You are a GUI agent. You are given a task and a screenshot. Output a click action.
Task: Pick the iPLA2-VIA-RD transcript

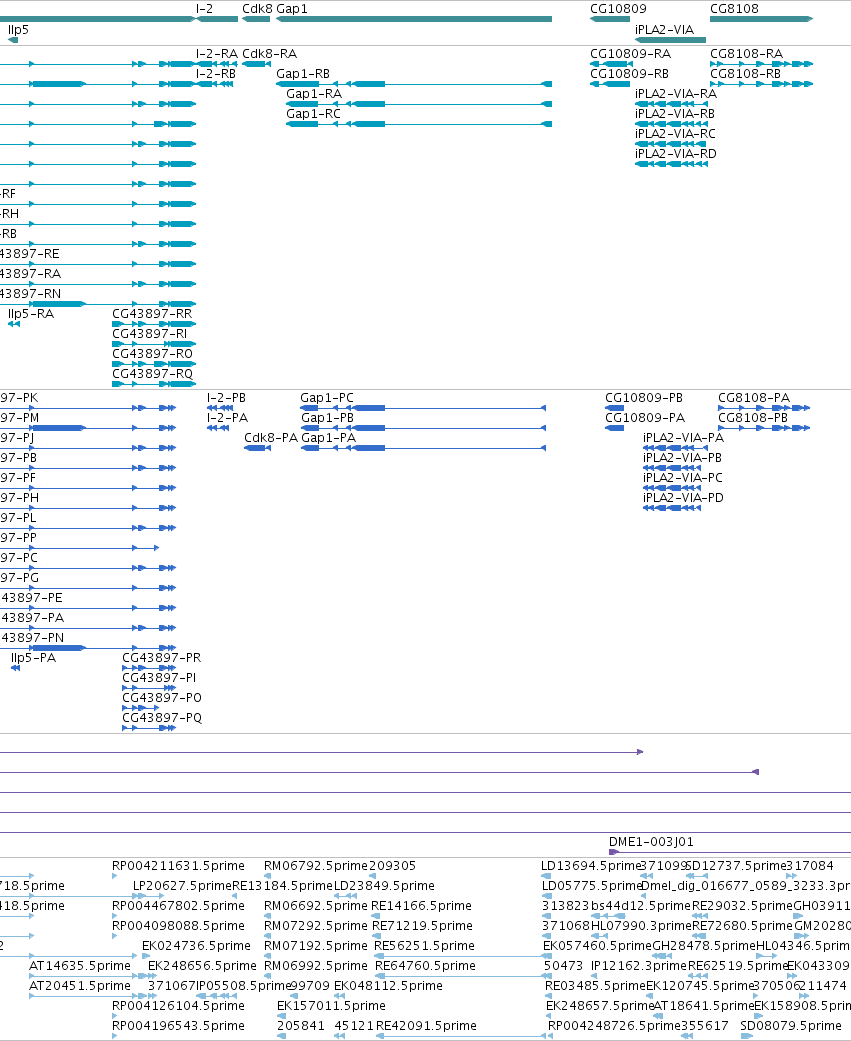click(x=676, y=153)
